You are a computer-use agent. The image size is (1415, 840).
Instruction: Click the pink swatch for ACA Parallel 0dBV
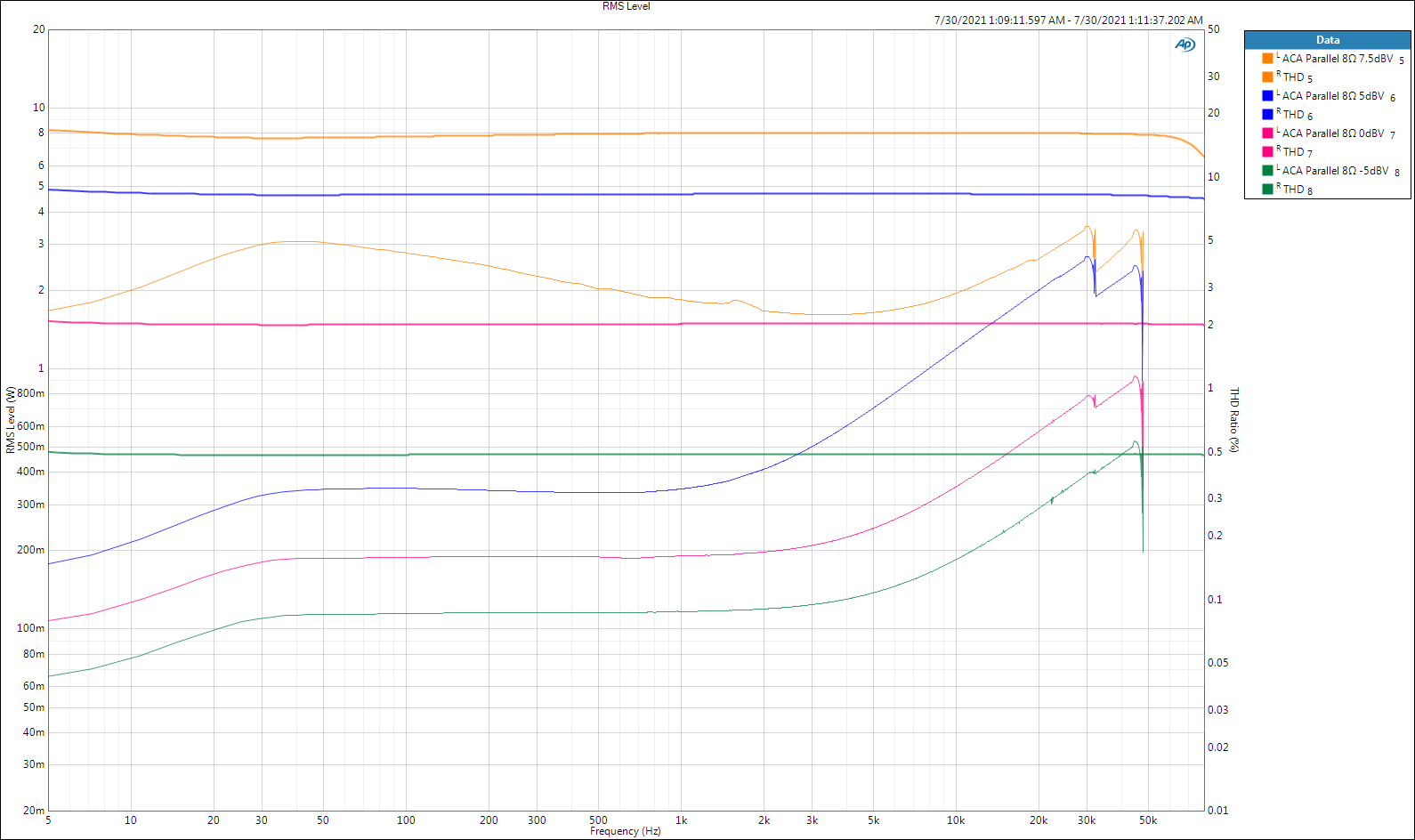coord(1267,133)
